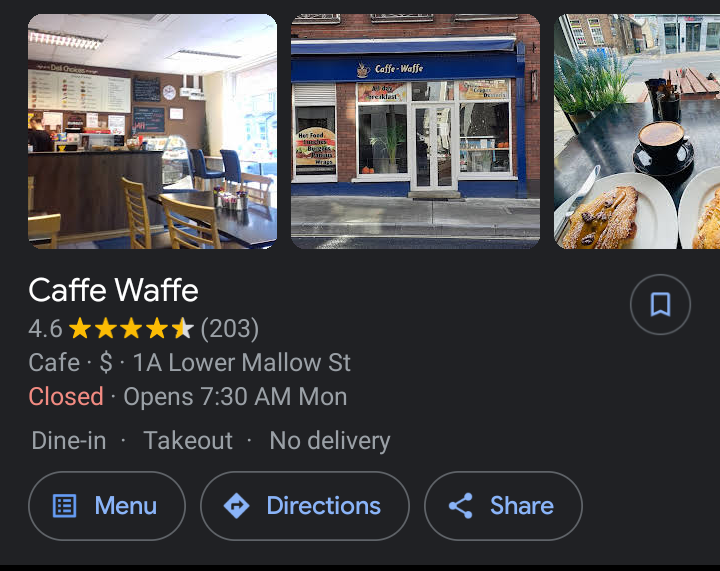This screenshot has width=720, height=571.
Task: Expand hours via Opens 7:30 AM Mon
Action: click(x=235, y=396)
